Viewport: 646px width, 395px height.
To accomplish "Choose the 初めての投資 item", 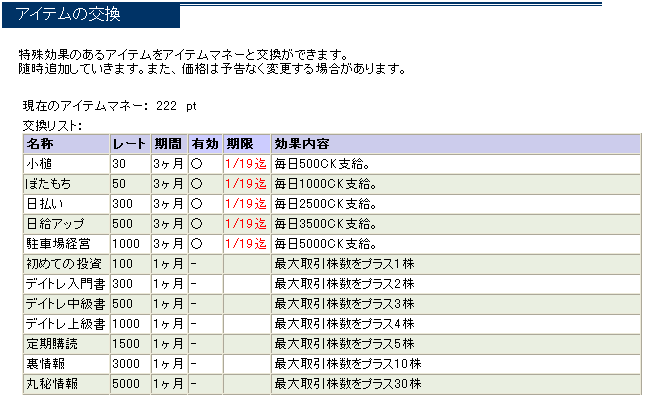I will point(64,264).
